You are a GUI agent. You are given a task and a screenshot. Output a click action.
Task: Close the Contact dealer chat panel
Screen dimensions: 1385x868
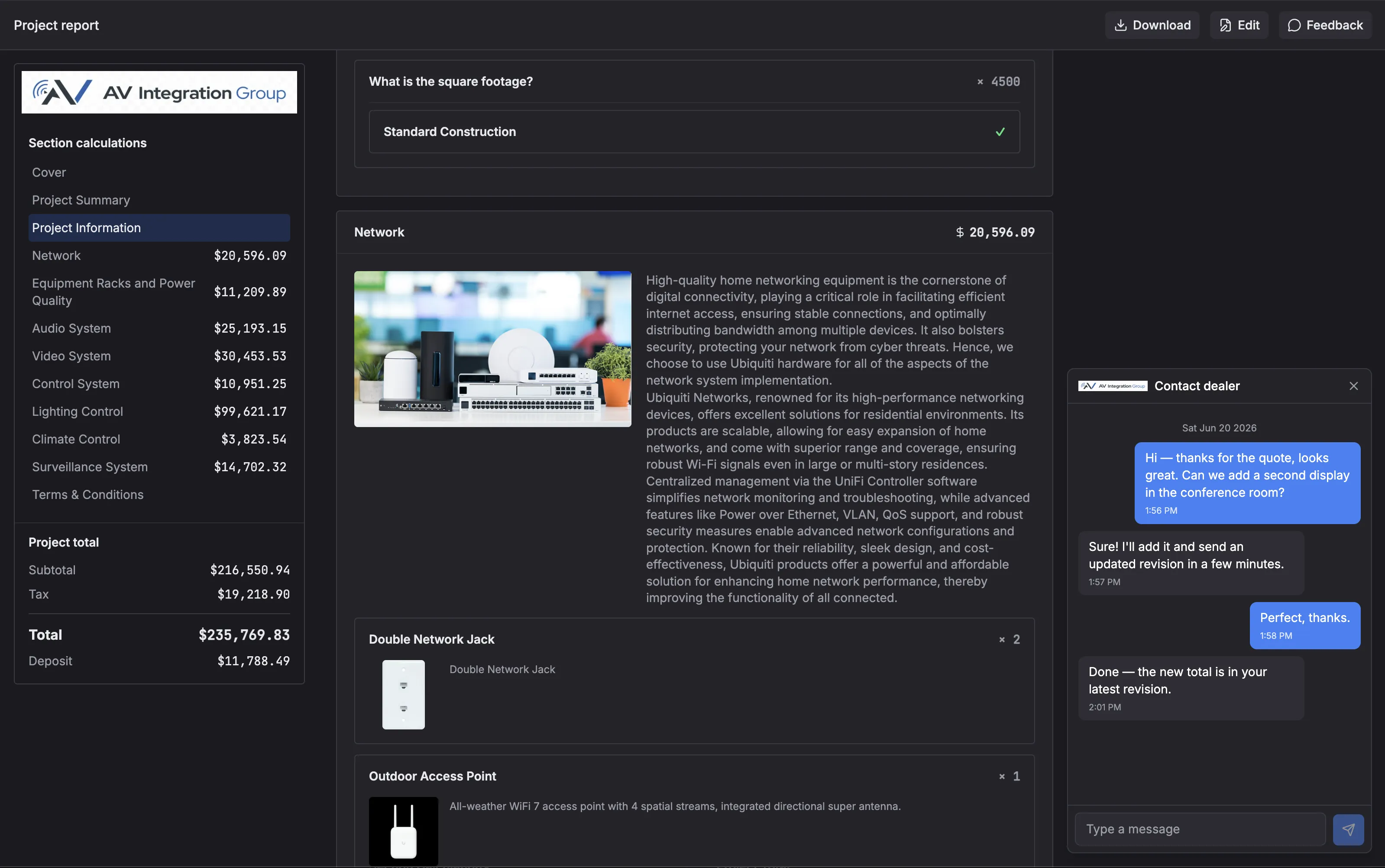click(1353, 386)
